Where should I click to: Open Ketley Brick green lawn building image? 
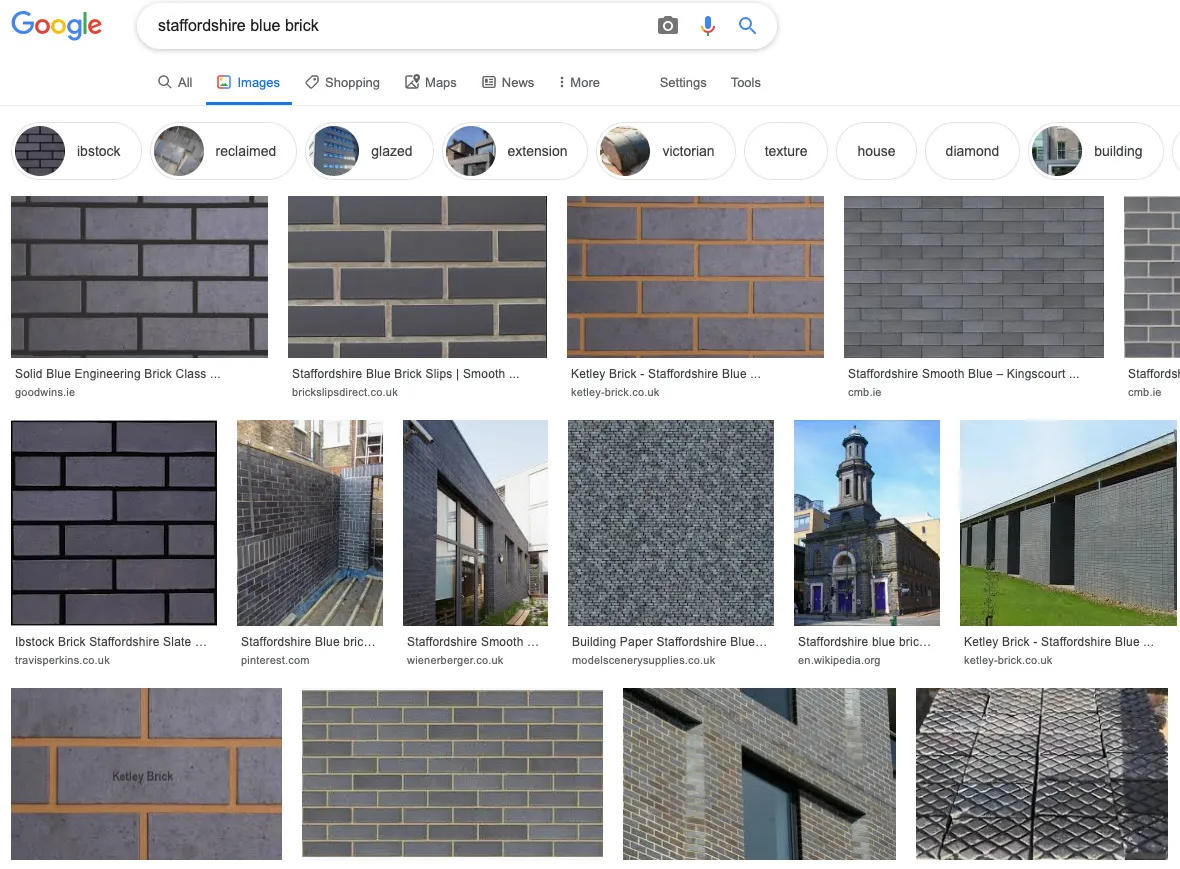click(1068, 523)
